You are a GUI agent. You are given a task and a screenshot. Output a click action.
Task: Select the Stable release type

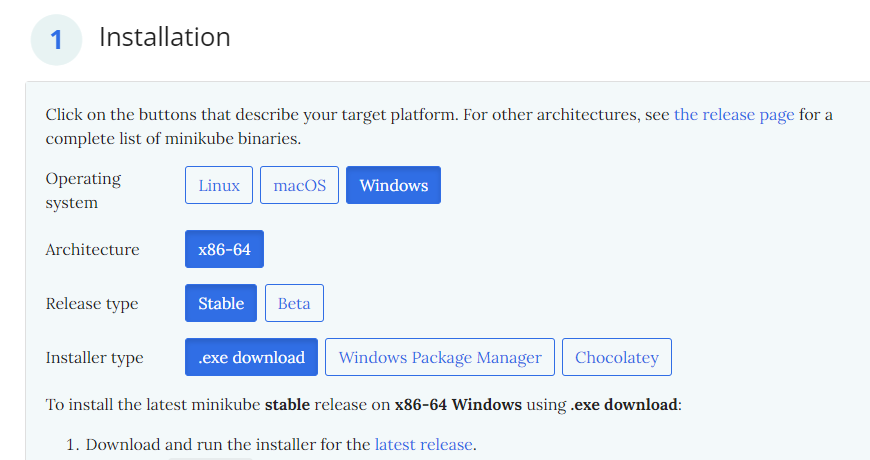221,303
